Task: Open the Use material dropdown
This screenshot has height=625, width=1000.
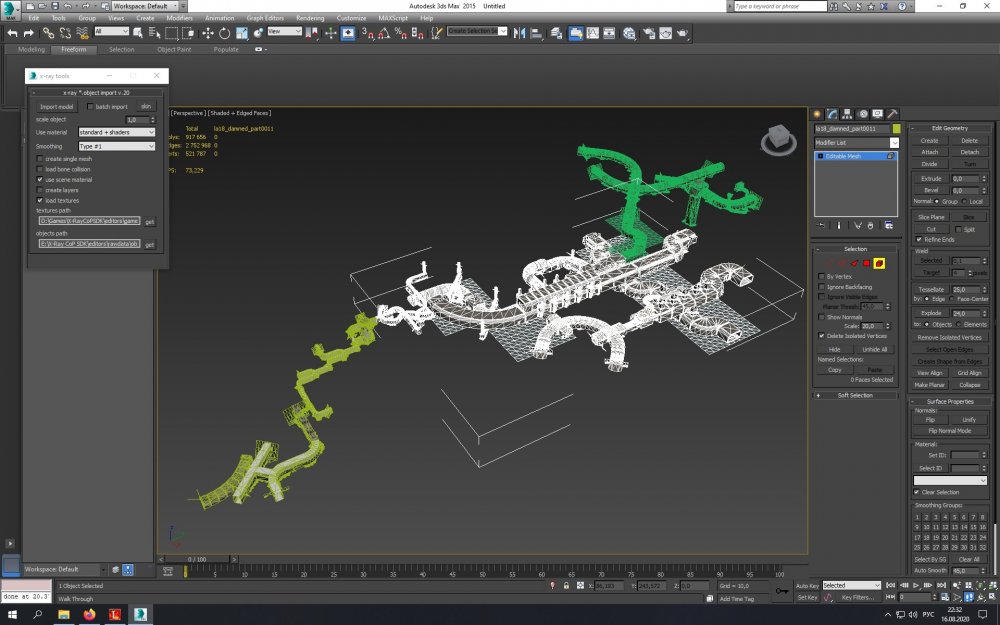Action: pos(116,132)
